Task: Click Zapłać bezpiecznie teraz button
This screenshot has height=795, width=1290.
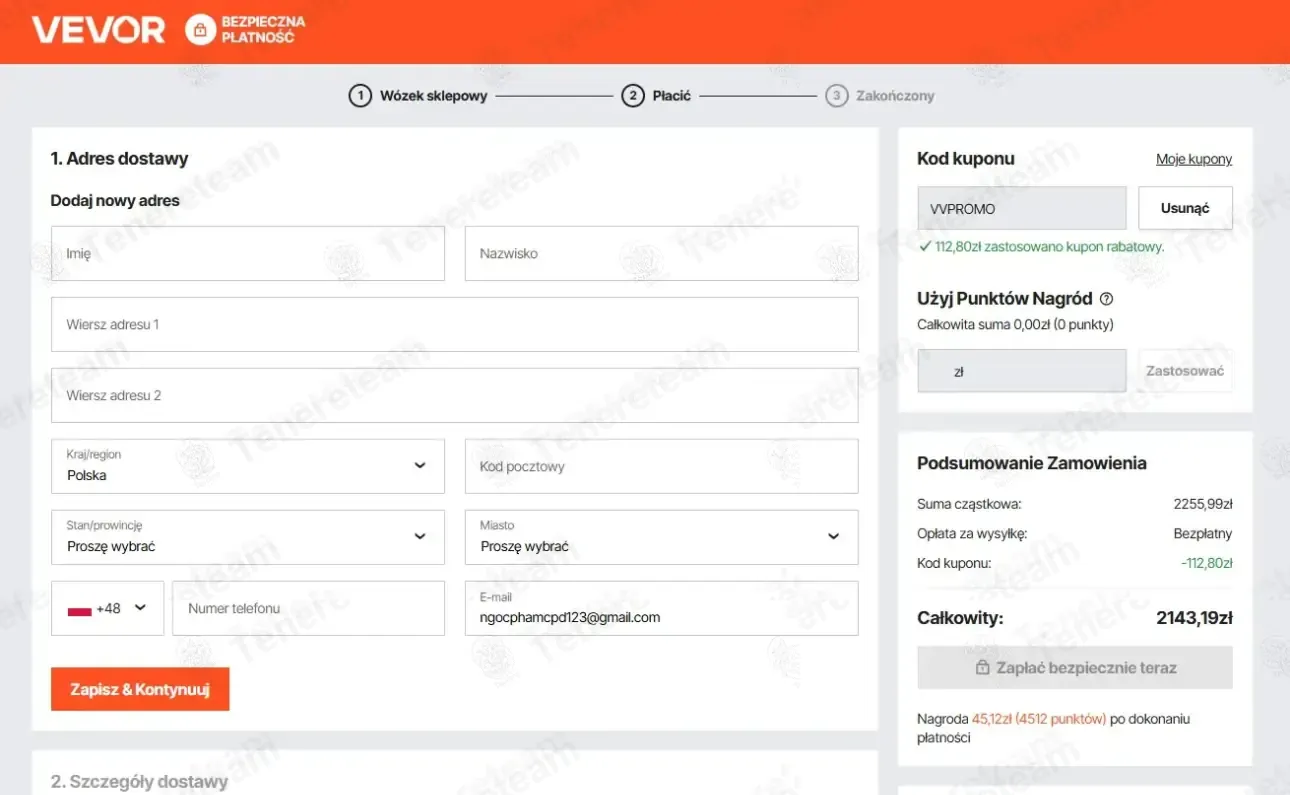Action: click(1075, 668)
